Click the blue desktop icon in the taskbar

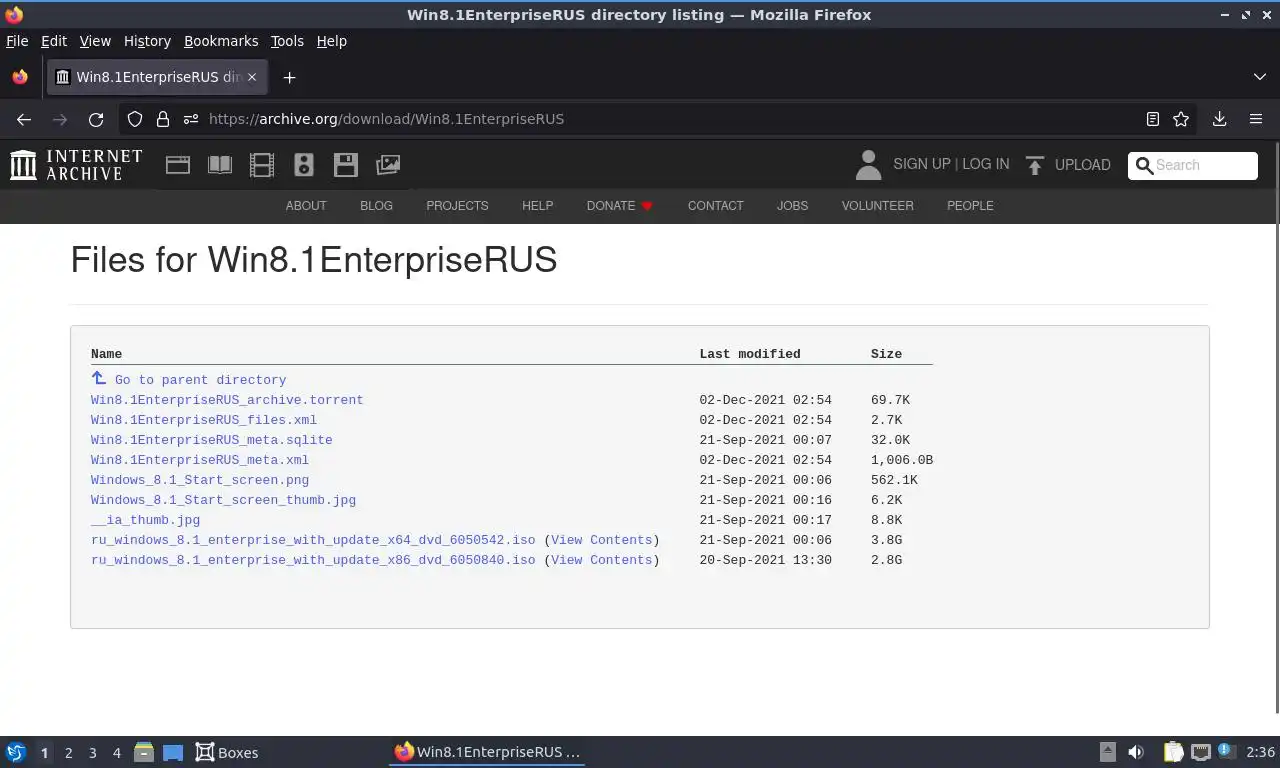(x=173, y=752)
